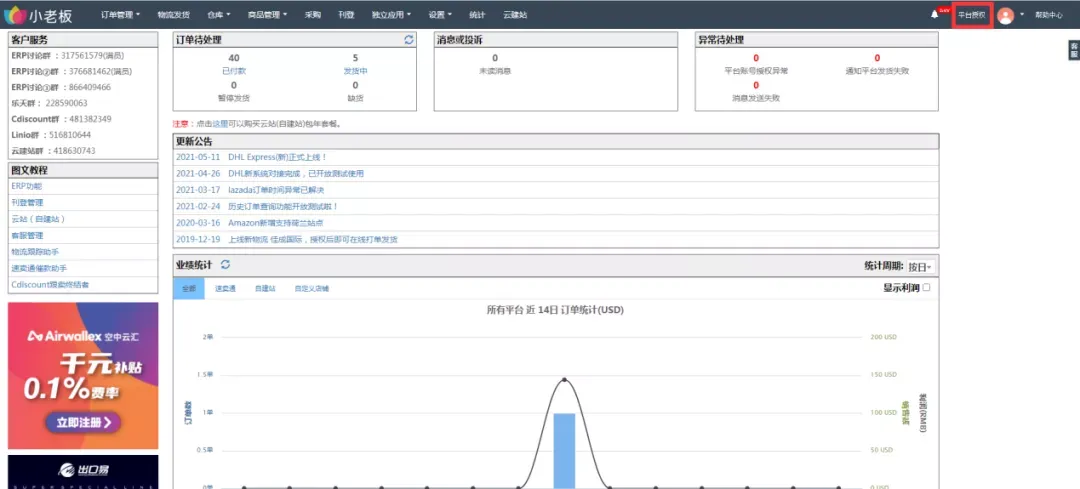This screenshot has height=489, width=1080.
Task: Open the DHL Express(新)正式上线 announcement
Action: (x=278, y=157)
